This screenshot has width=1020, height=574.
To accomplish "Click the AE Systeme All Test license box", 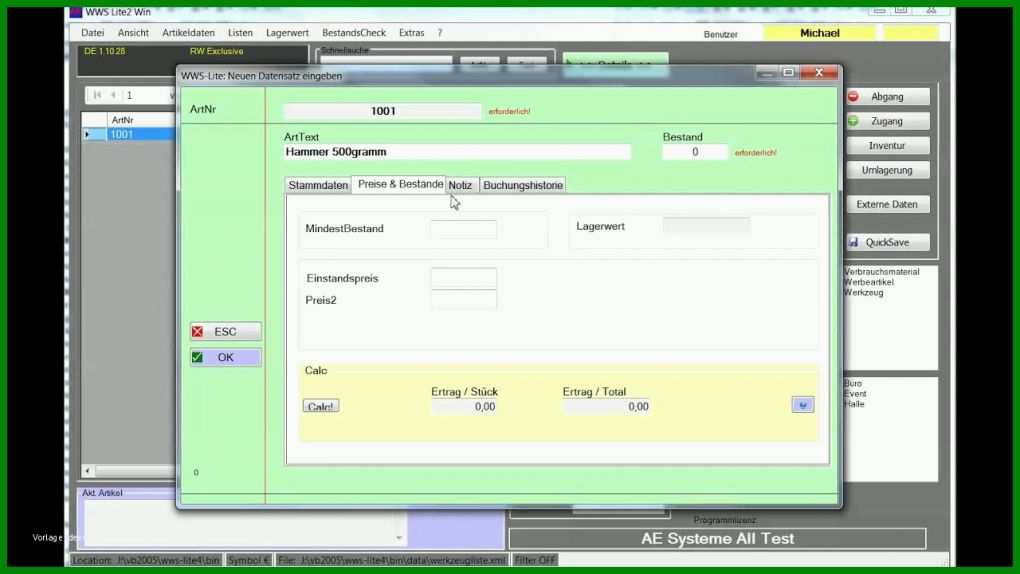I will [718, 539].
